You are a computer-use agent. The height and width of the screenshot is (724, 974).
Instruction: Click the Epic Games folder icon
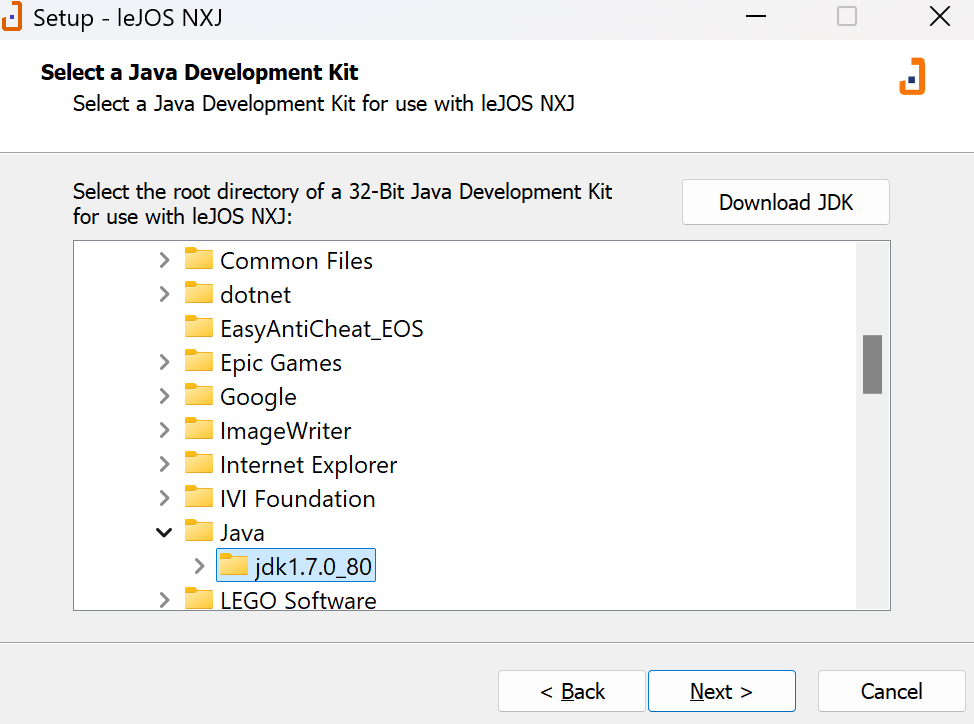199,361
